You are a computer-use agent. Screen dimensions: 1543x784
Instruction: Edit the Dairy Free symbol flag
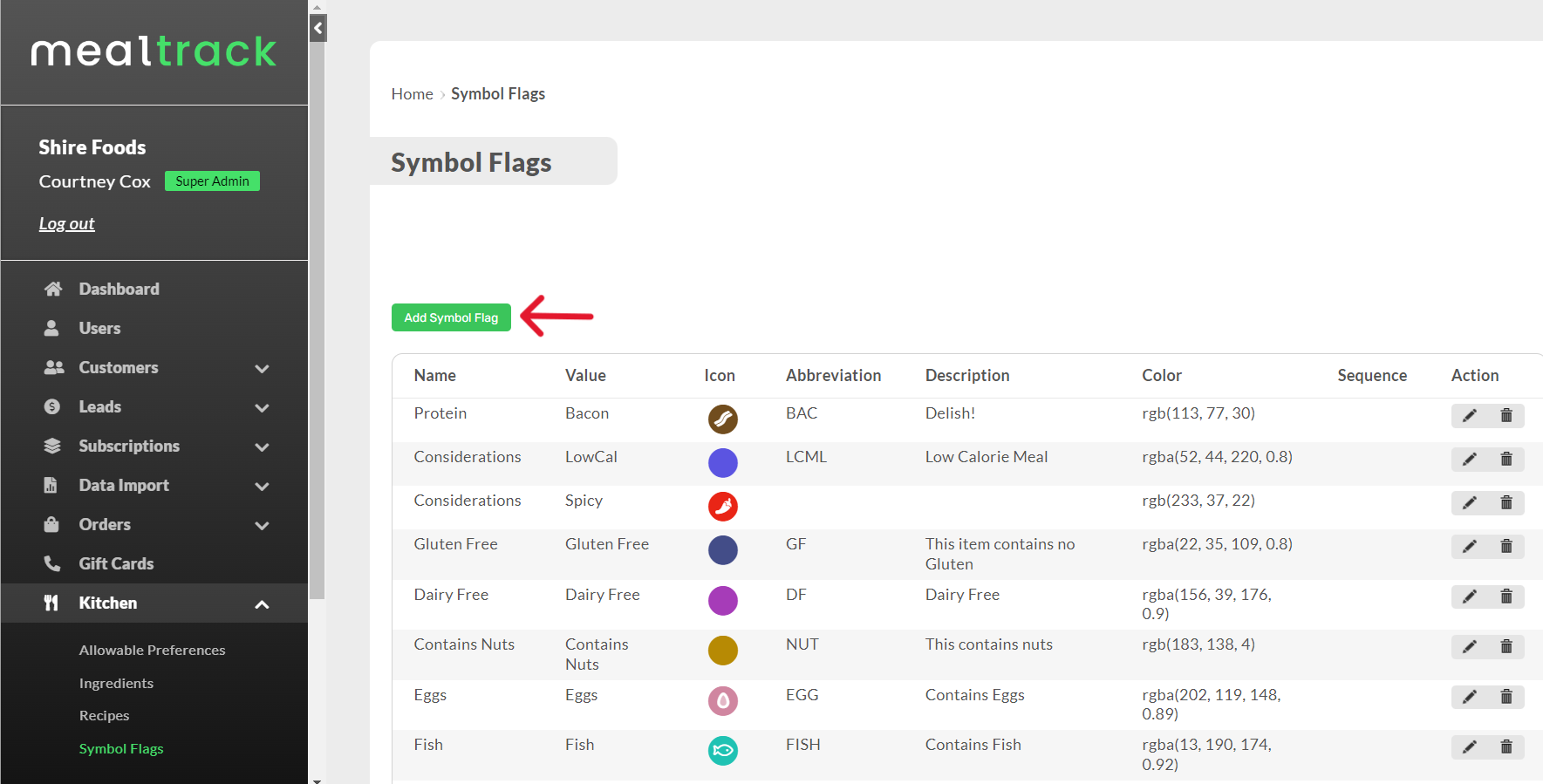(x=1470, y=597)
